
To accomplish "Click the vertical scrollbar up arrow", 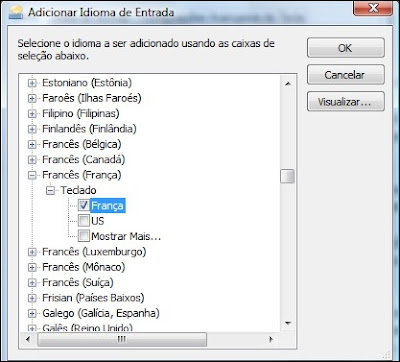I will pos(288,84).
